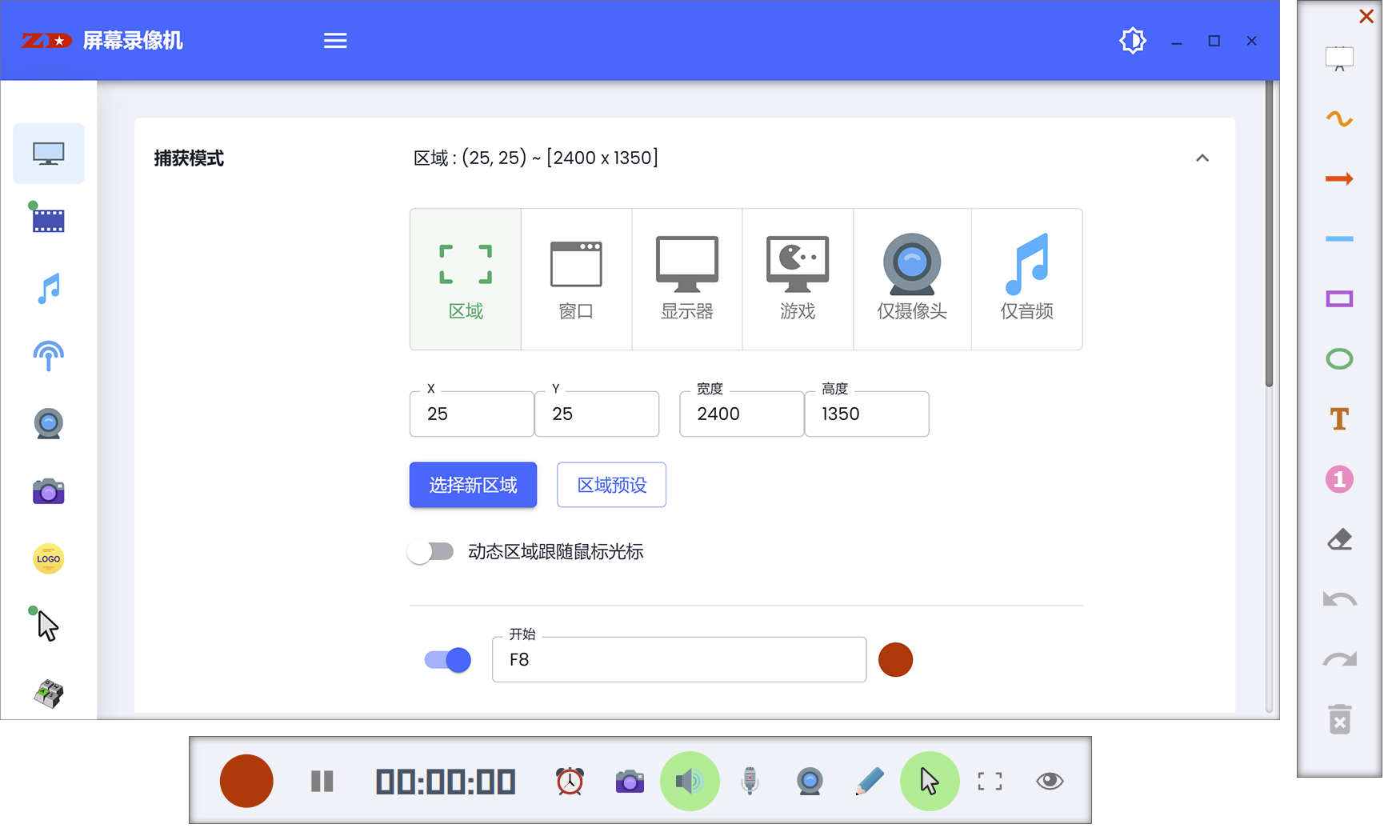Disable the F8 start hotkey toggle
The image size is (1400, 840).
click(x=446, y=659)
